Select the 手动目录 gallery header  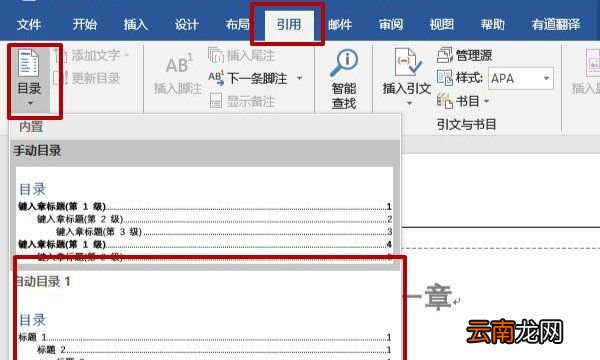38,151
